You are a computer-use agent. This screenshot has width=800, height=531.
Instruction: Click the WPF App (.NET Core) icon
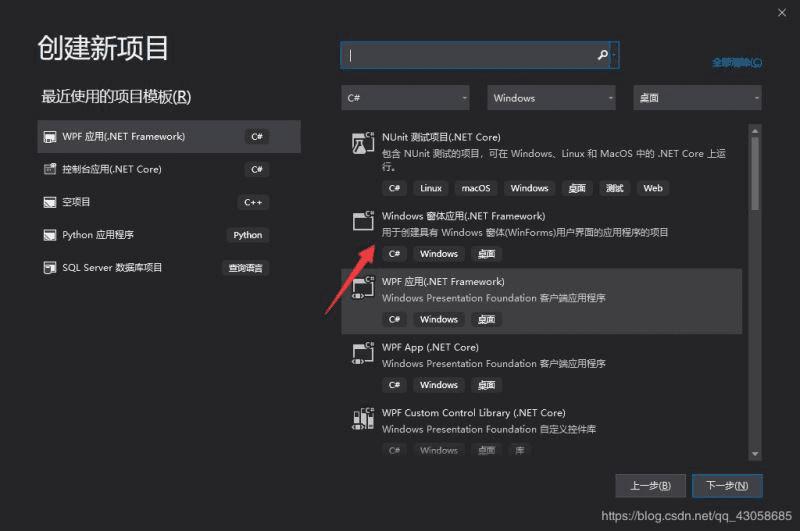tap(363, 353)
